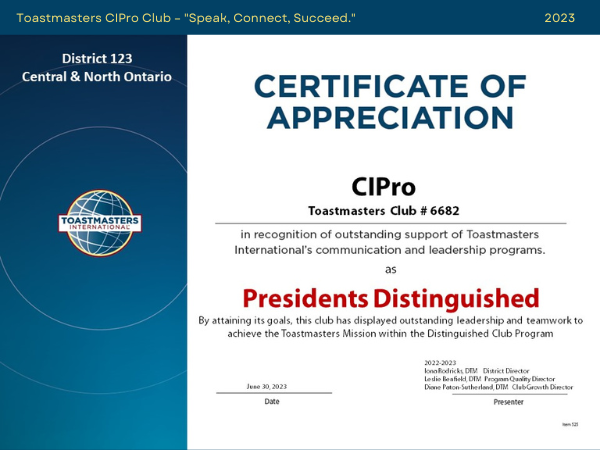Click the 'in recognition of outstanding support' line
The width and height of the screenshot is (600, 450).
coord(390,234)
